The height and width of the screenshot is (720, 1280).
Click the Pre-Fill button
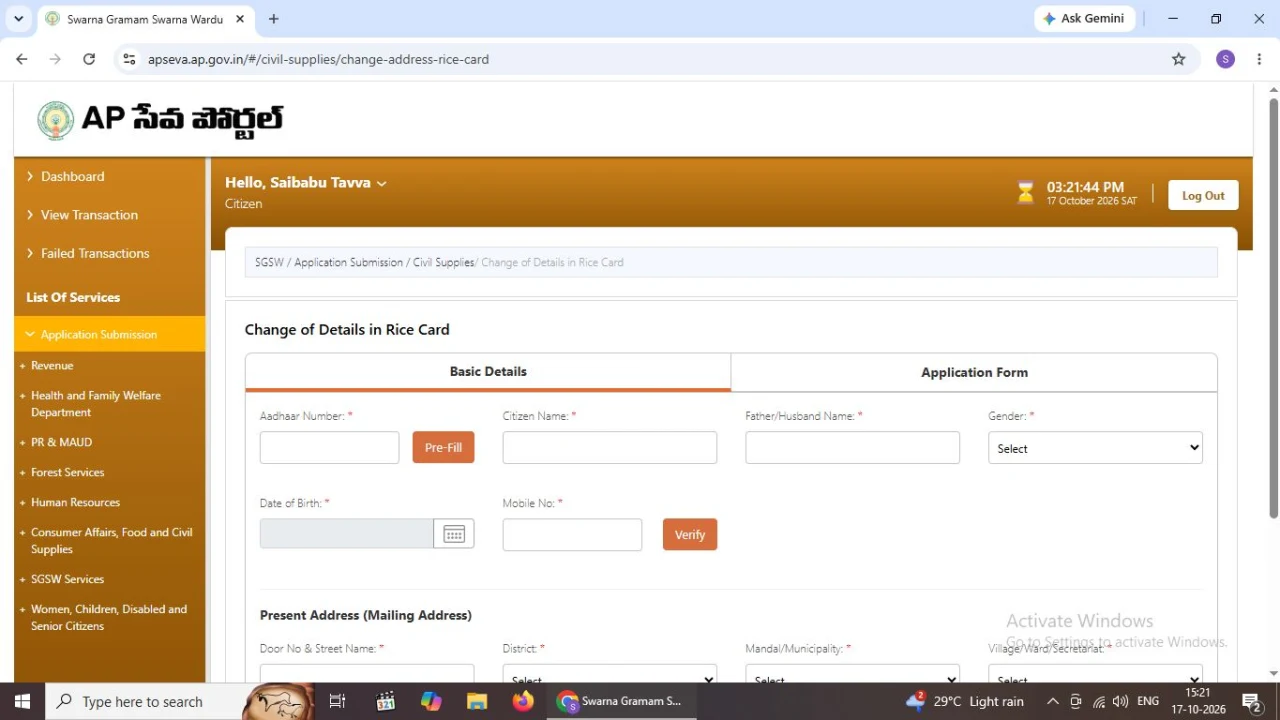coord(443,447)
